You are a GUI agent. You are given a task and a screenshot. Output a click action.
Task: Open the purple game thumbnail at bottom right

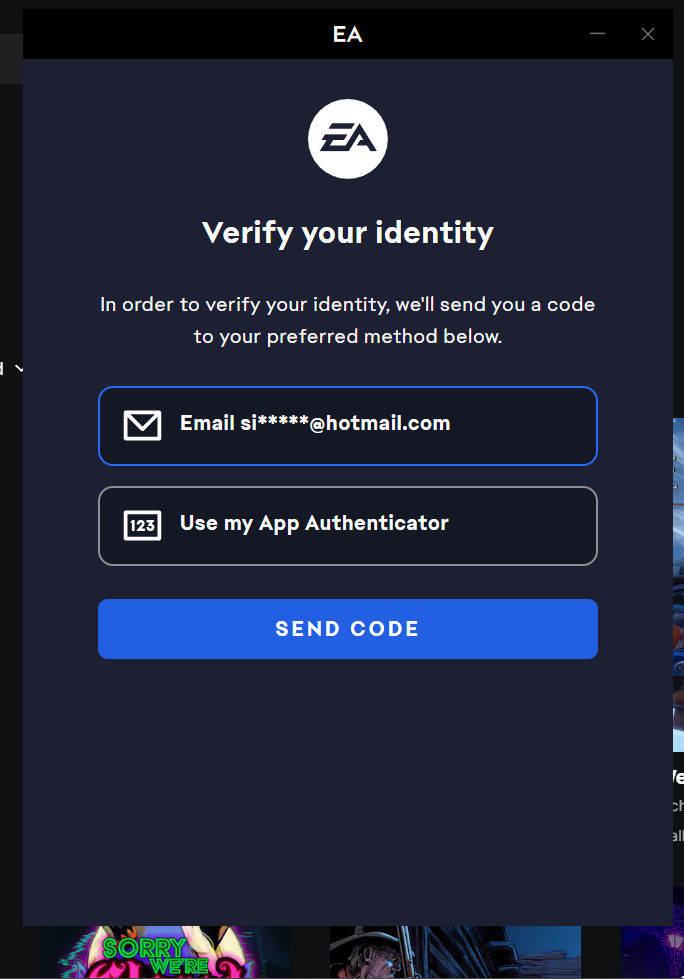pyautogui.click(x=652, y=955)
